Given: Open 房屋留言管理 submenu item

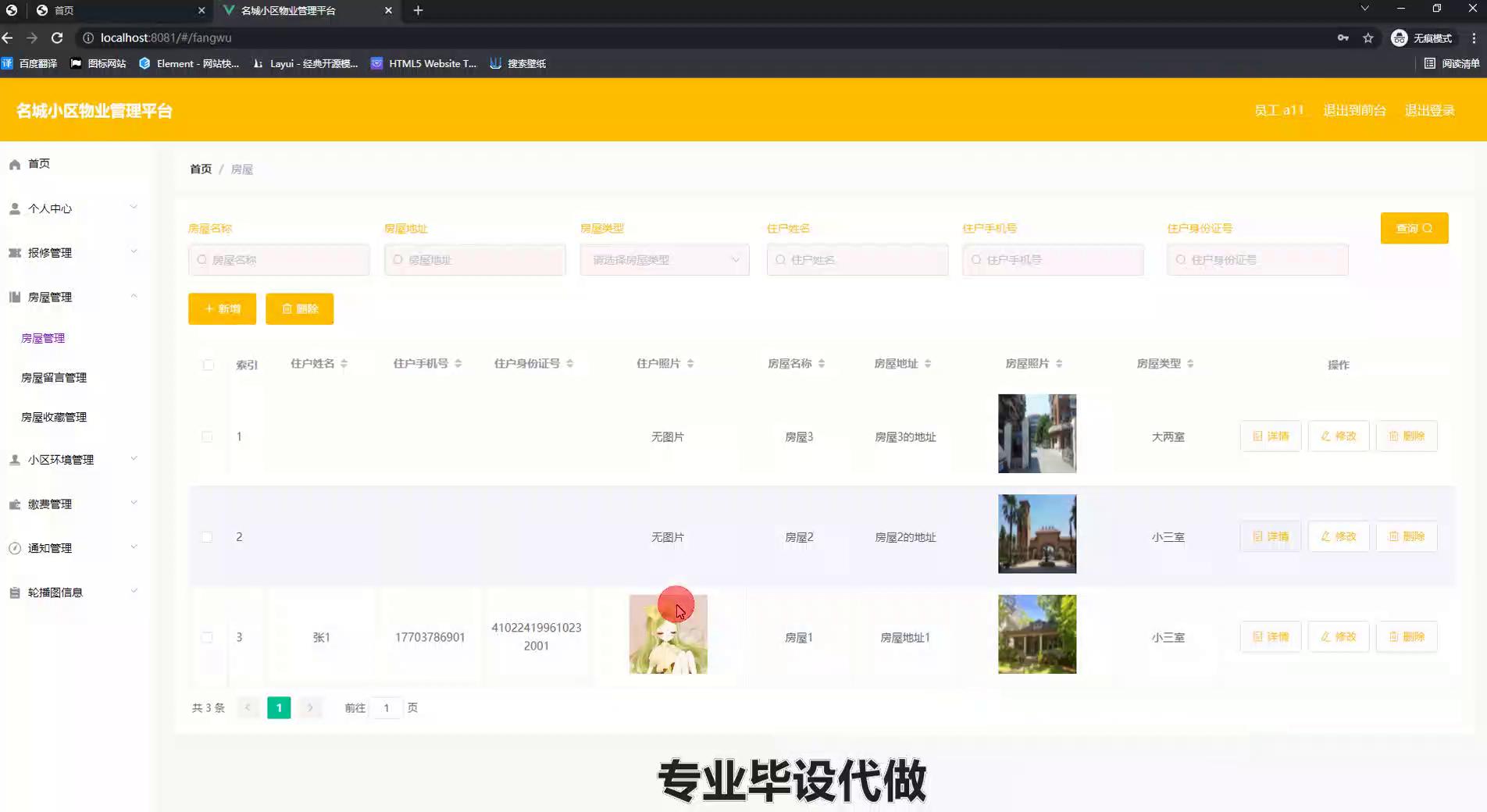Looking at the screenshot, I should 54,377.
